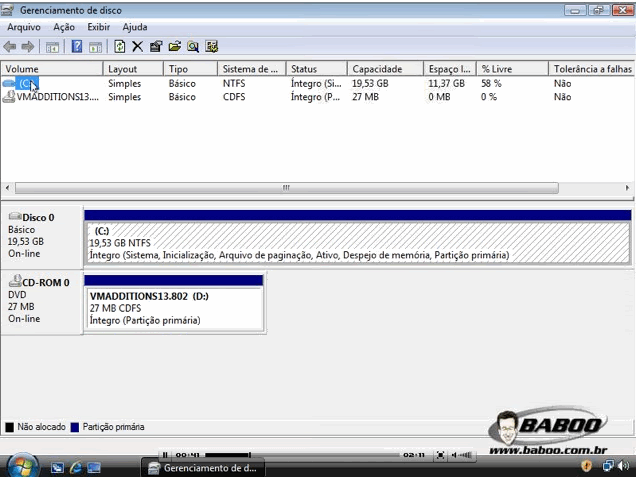Open the Exibir menu
Image resolution: width=636 pixels, height=477 pixels.
pos(99,27)
